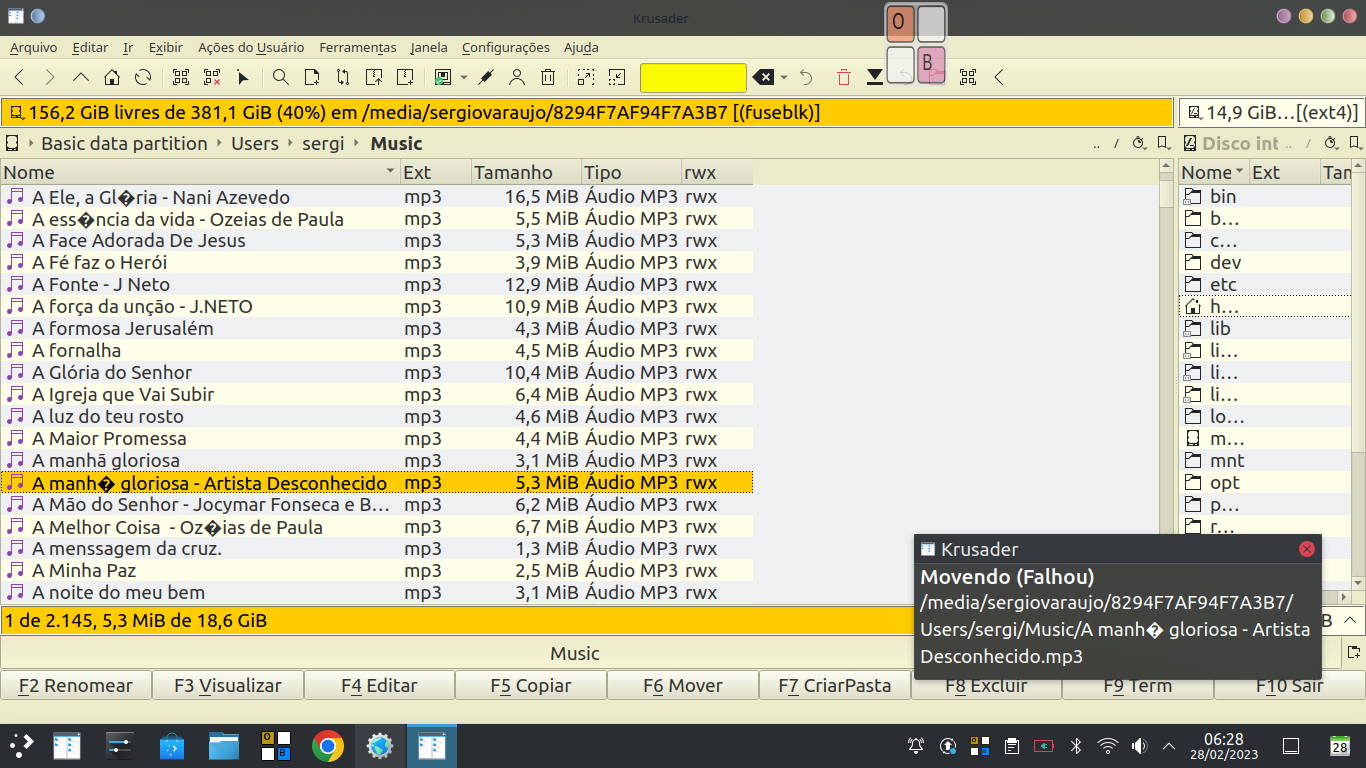1366x768 pixels.
Task: Open the Arquivo menu
Action: click(34, 47)
